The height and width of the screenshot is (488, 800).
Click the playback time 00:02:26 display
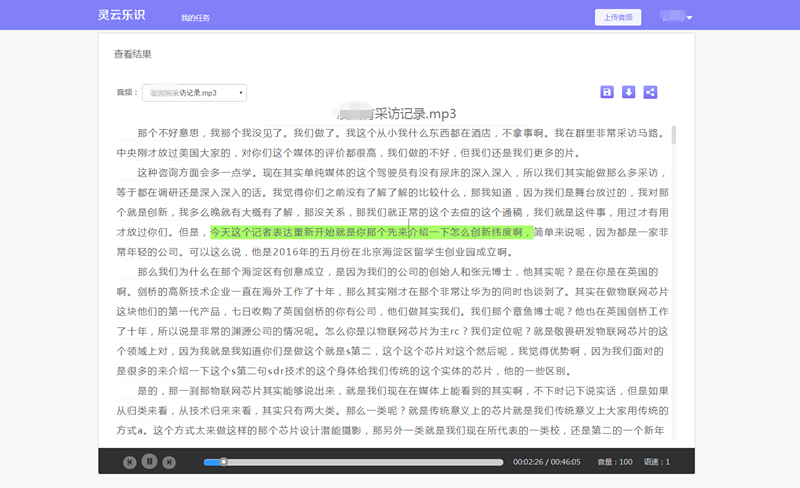pos(526,462)
